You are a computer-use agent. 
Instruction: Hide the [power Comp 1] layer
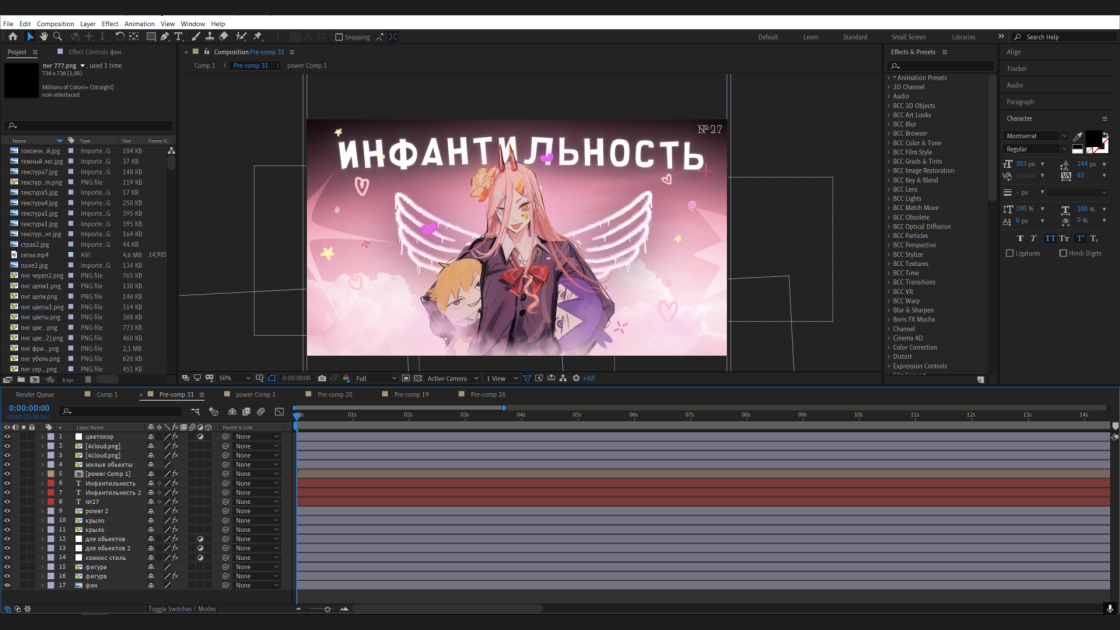click(x=7, y=474)
